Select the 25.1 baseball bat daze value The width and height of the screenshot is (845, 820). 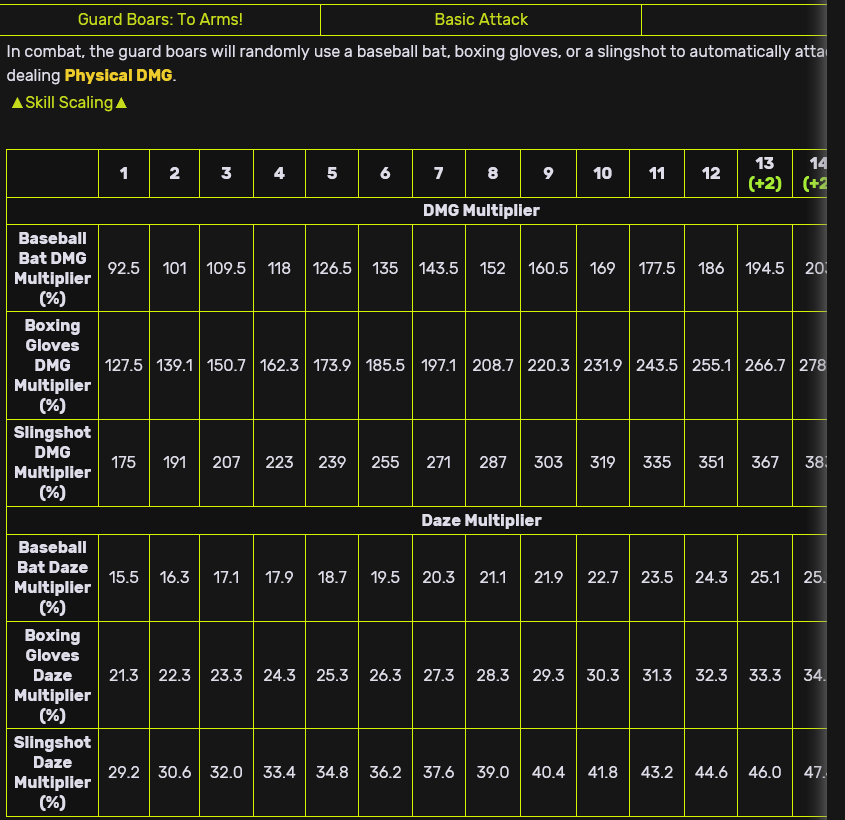pos(765,578)
